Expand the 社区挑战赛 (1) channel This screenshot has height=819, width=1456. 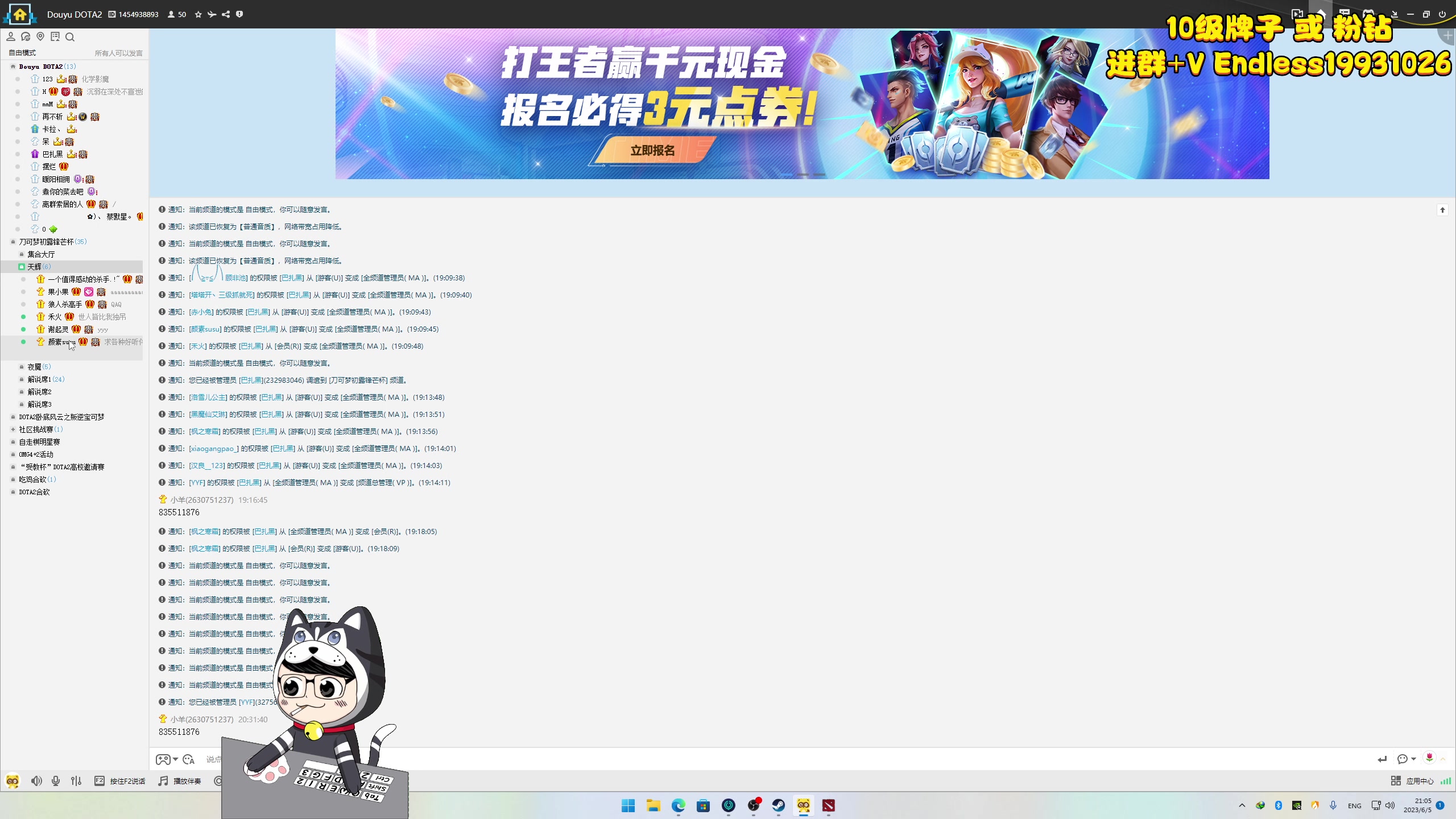(13, 429)
